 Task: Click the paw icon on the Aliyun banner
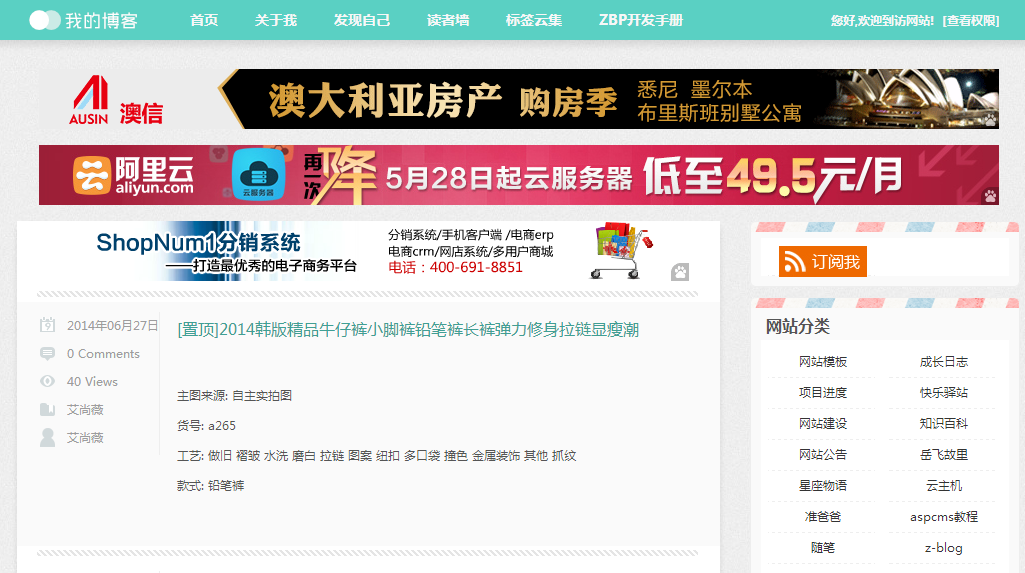[989, 195]
